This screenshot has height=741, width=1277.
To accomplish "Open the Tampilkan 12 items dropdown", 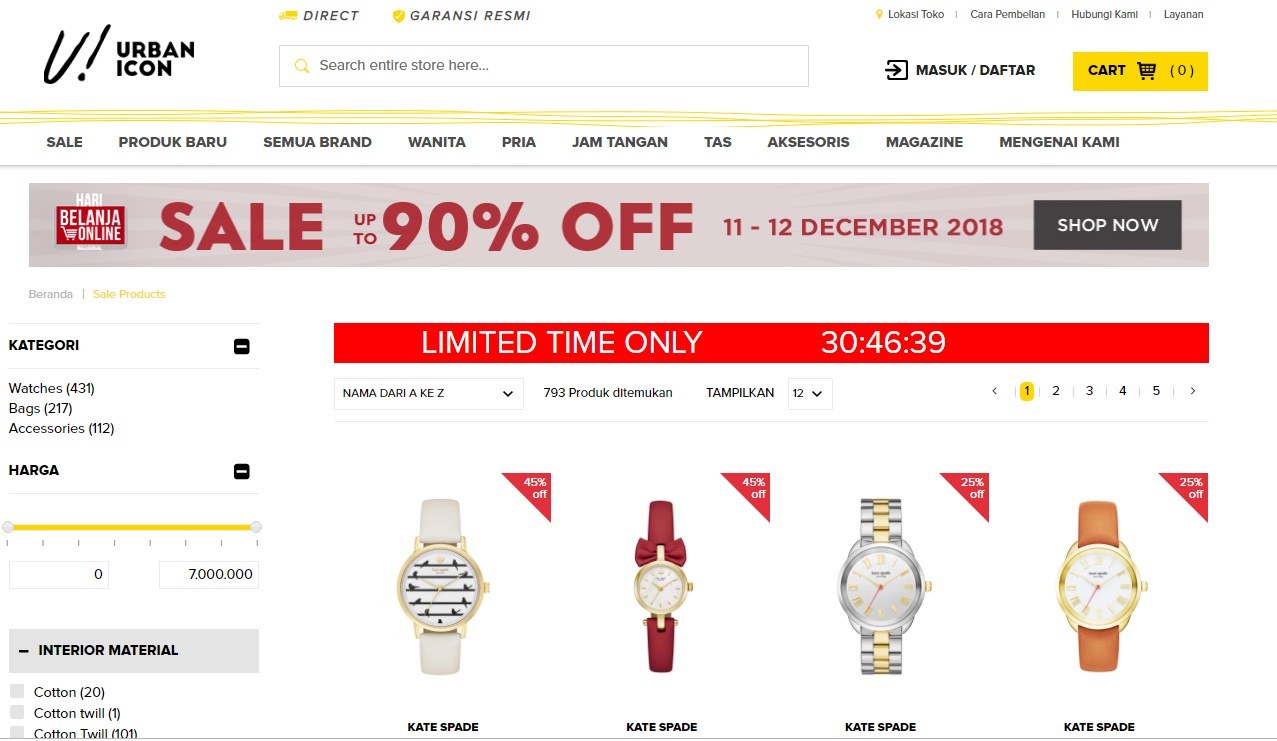I will pyautogui.click(x=810, y=394).
